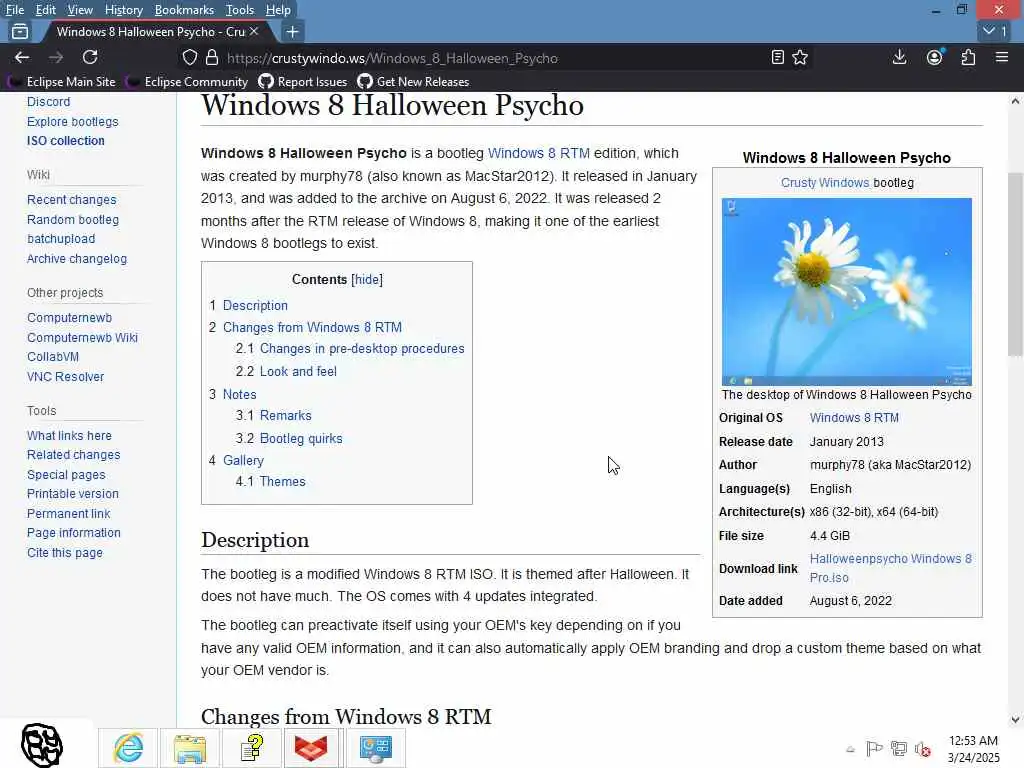The height and width of the screenshot is (768, 1024).
Task: Open the Bookmarks menu
Action: (184, 10)
